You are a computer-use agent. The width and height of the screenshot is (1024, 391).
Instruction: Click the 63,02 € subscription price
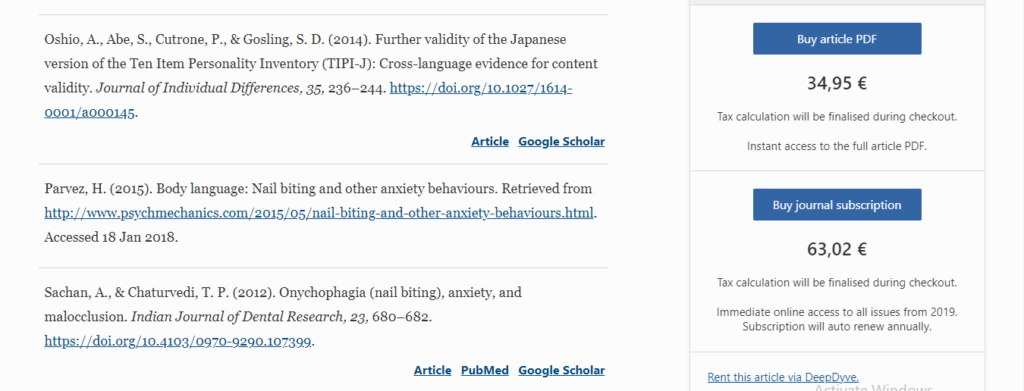click(837, 249)
